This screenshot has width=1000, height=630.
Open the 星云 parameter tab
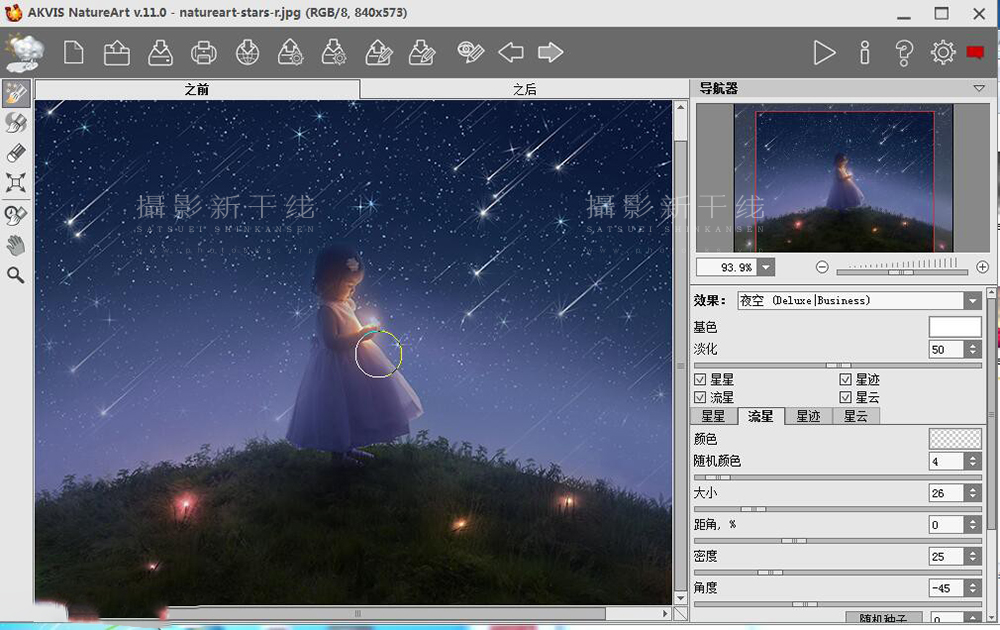pos(856,416)
